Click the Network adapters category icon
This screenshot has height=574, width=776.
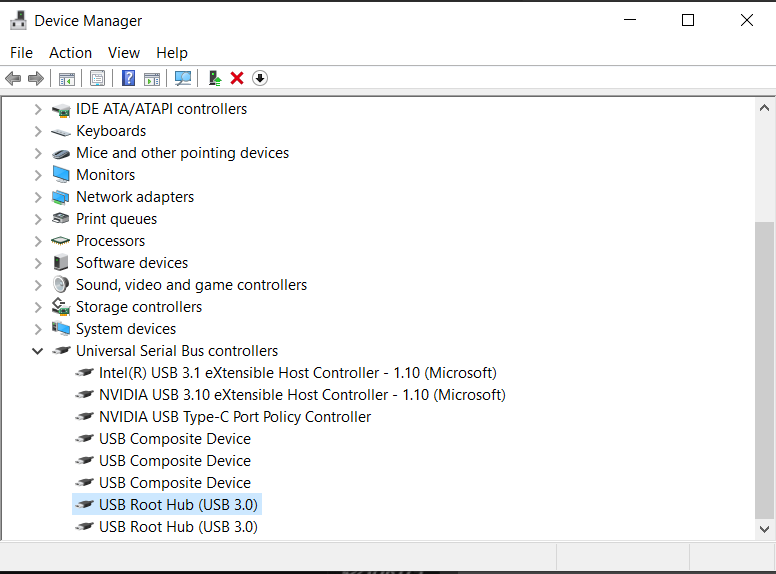coord(61,197)
